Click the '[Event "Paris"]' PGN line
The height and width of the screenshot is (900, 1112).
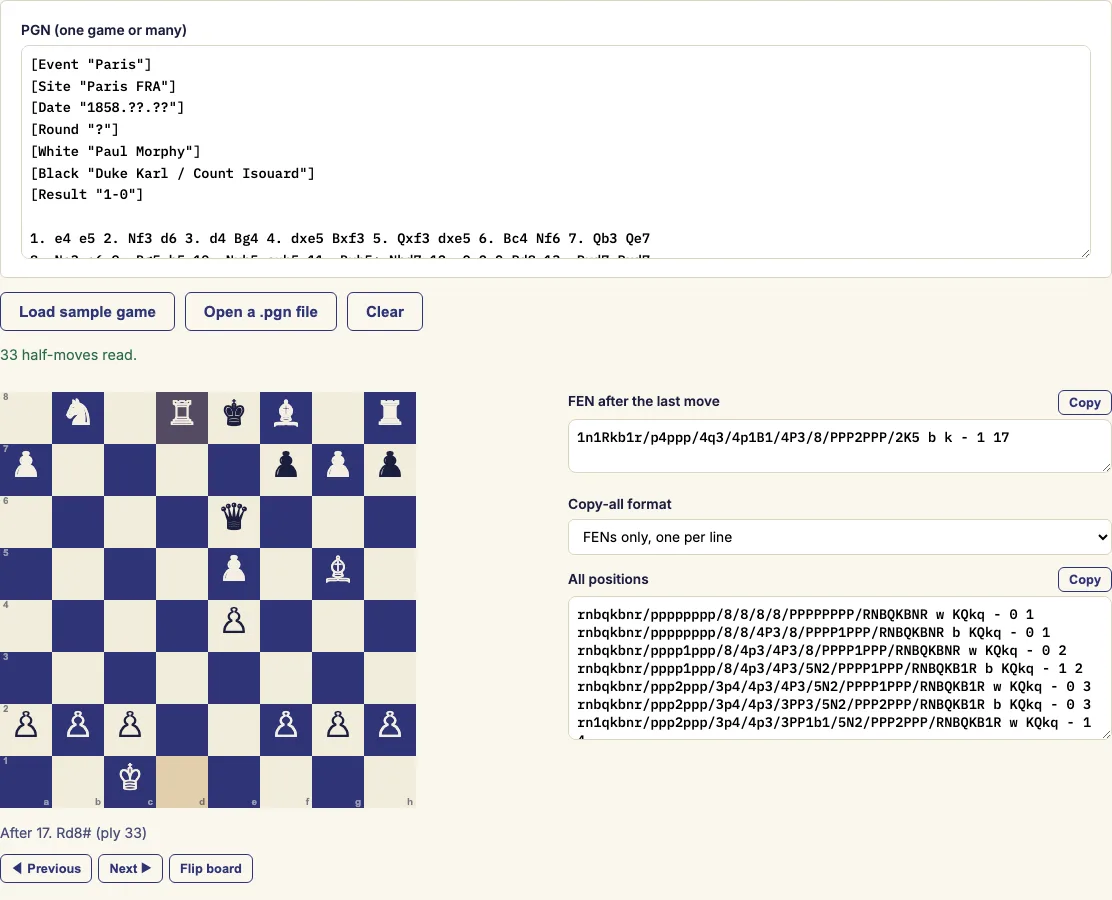[x=91, y=65]
